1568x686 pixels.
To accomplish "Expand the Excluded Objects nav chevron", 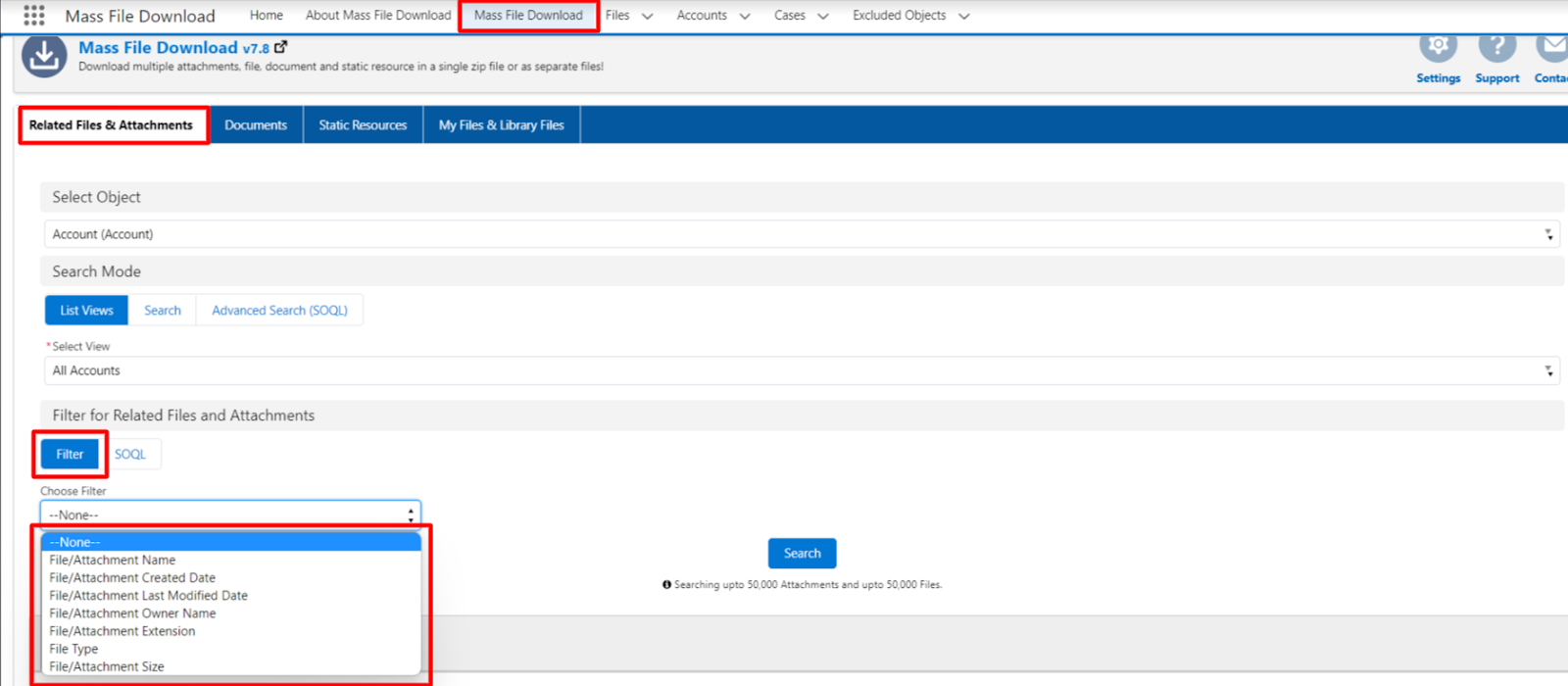I will (x=964, y=16).
